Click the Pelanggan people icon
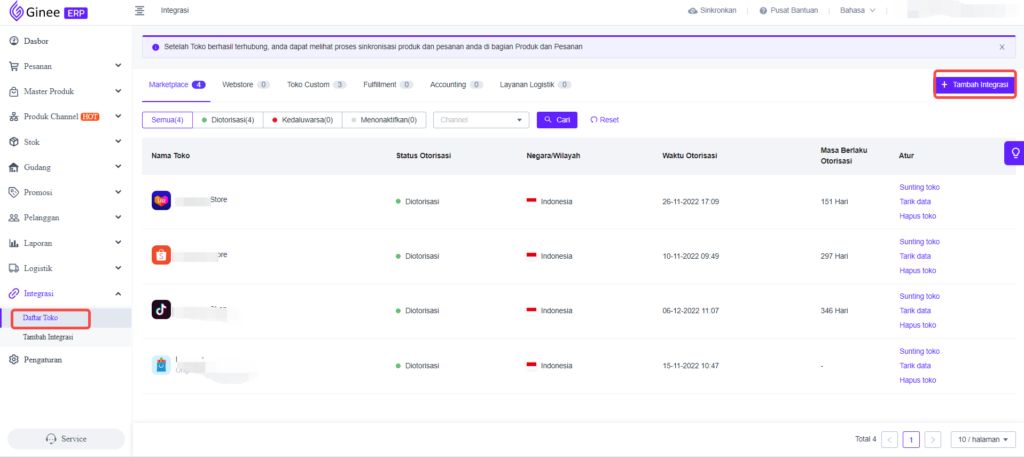The height and width of the screenshot is (457, 1024). coord(14,218)
